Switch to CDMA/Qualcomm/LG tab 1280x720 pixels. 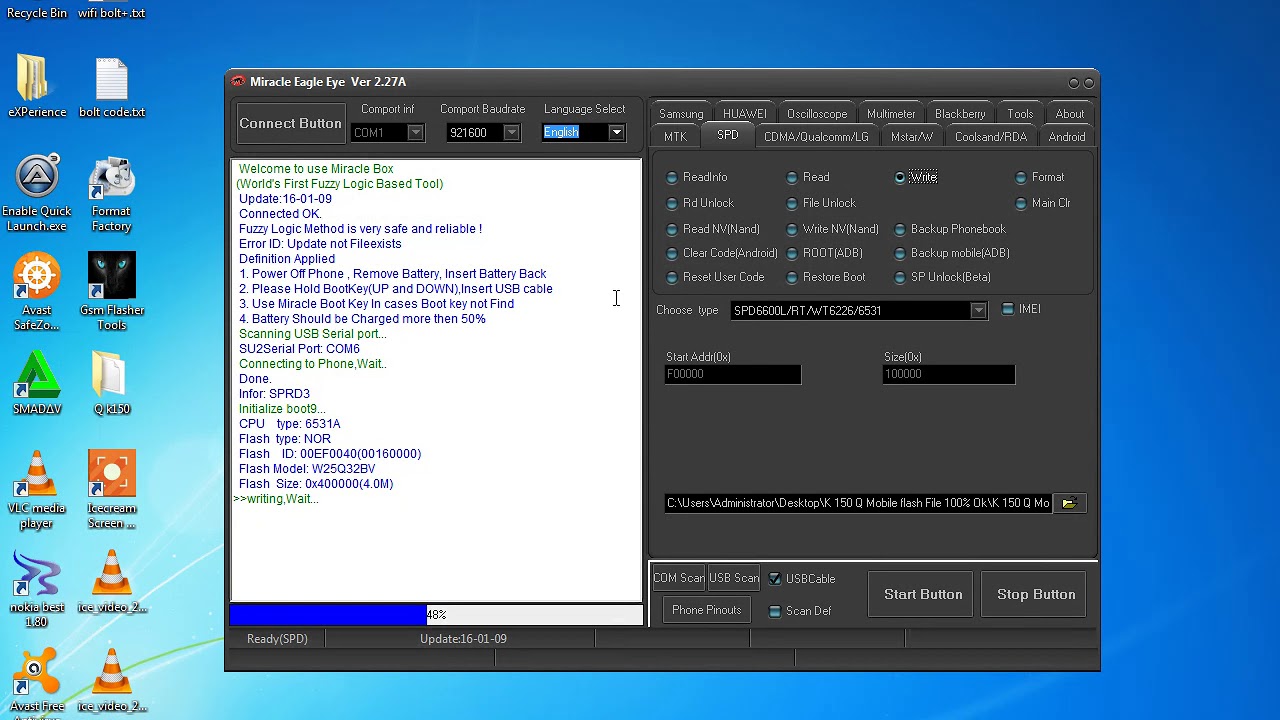(x=816, y=137)
